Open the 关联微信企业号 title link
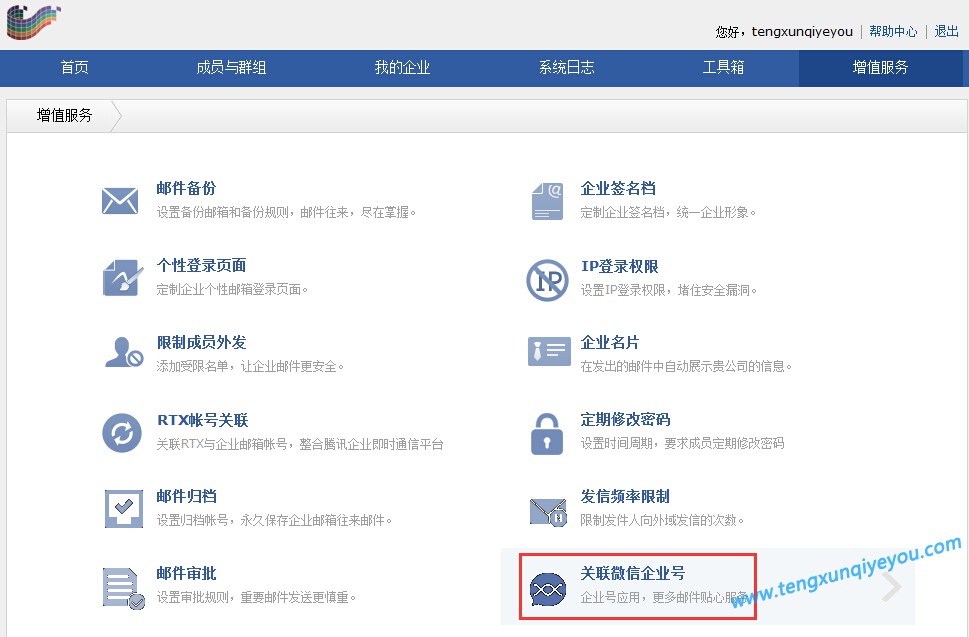This screenshot has height=637, width=969. click(x=633, y=573)
